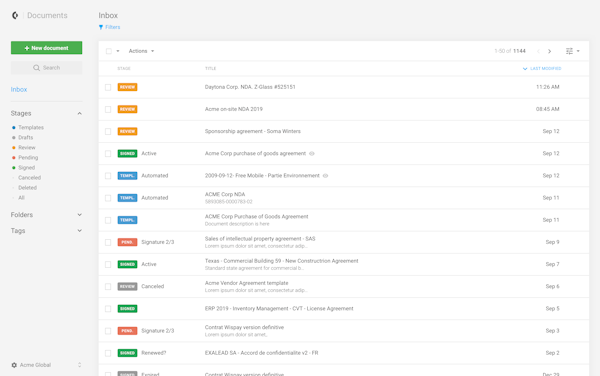Click the Search input field

click(x=46, y=68)
